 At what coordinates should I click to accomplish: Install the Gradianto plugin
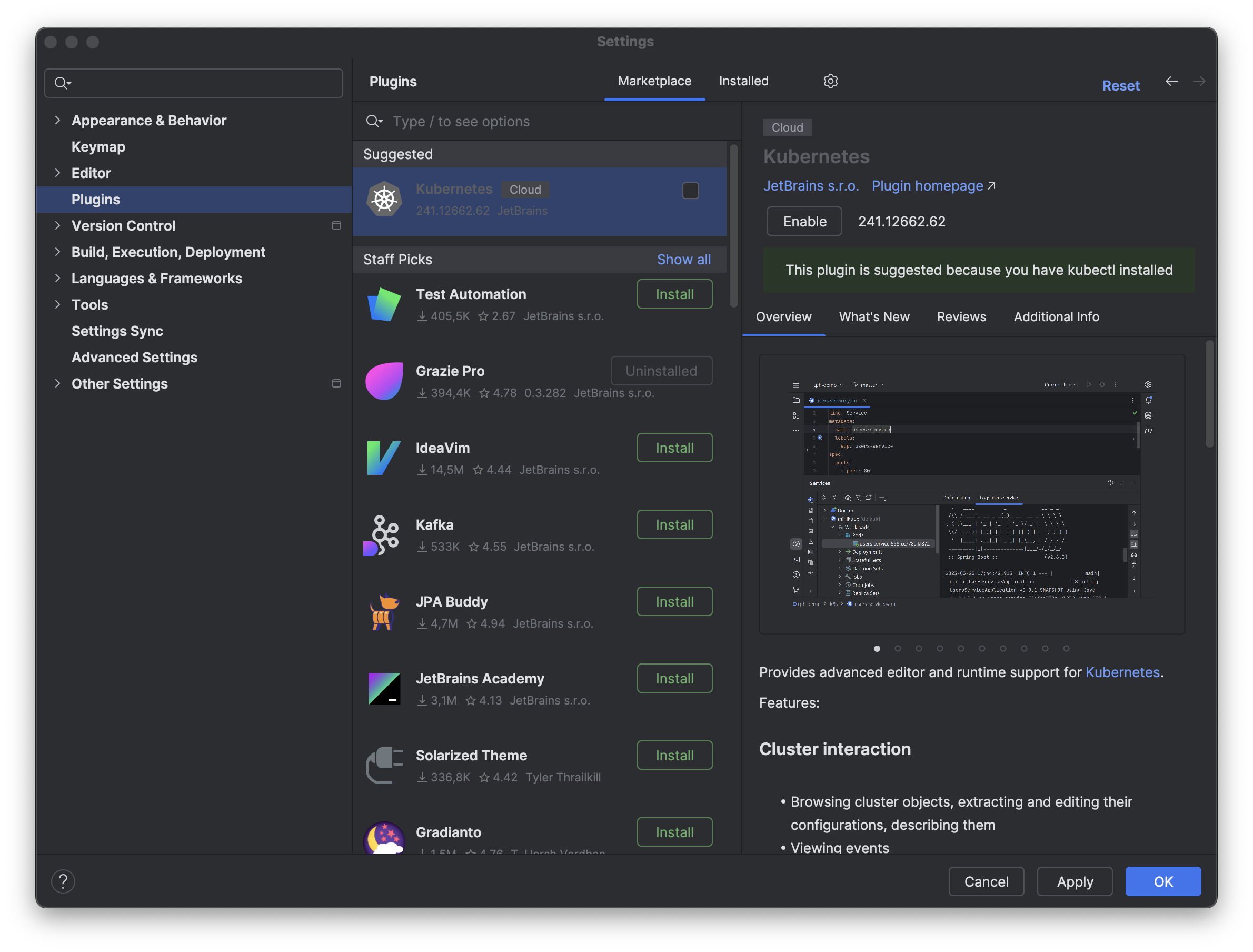pos(674,832)
